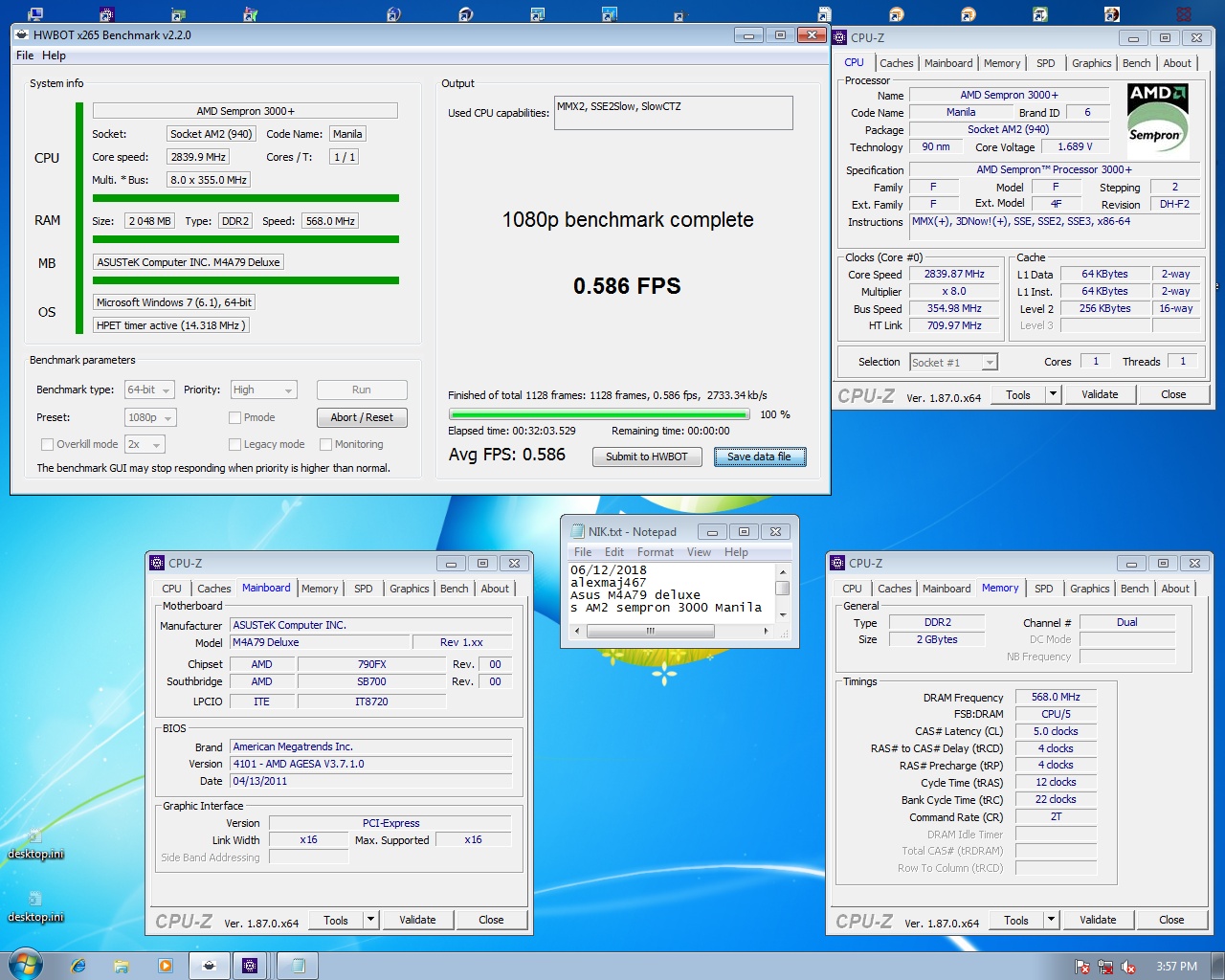Open Overkill multiplier 2x dropdown

coord(145,444)
